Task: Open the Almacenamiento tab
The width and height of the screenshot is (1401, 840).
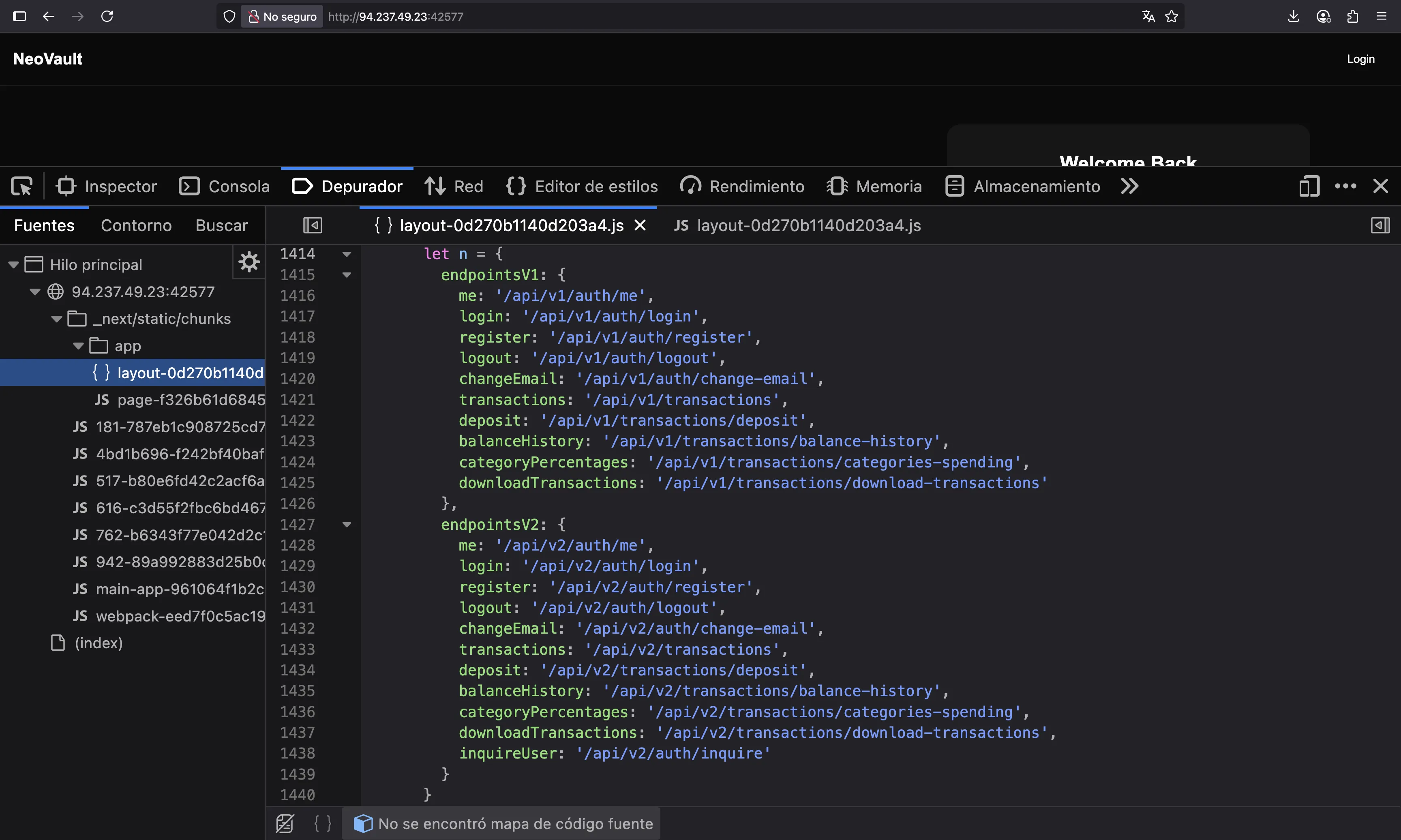Action: [x=1023, y=186]
